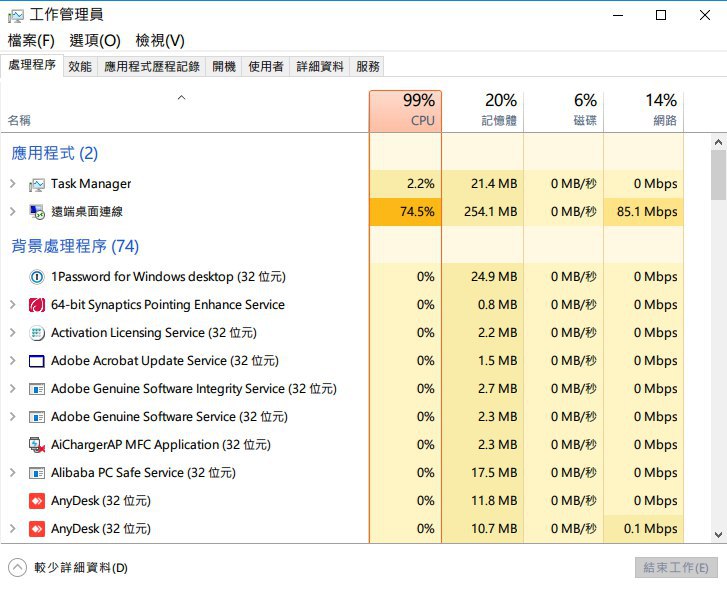The height and width of the screenshot is (592, 727).
Task: Expand the 遠端桌面連線 process group
Action: (12, 212)
